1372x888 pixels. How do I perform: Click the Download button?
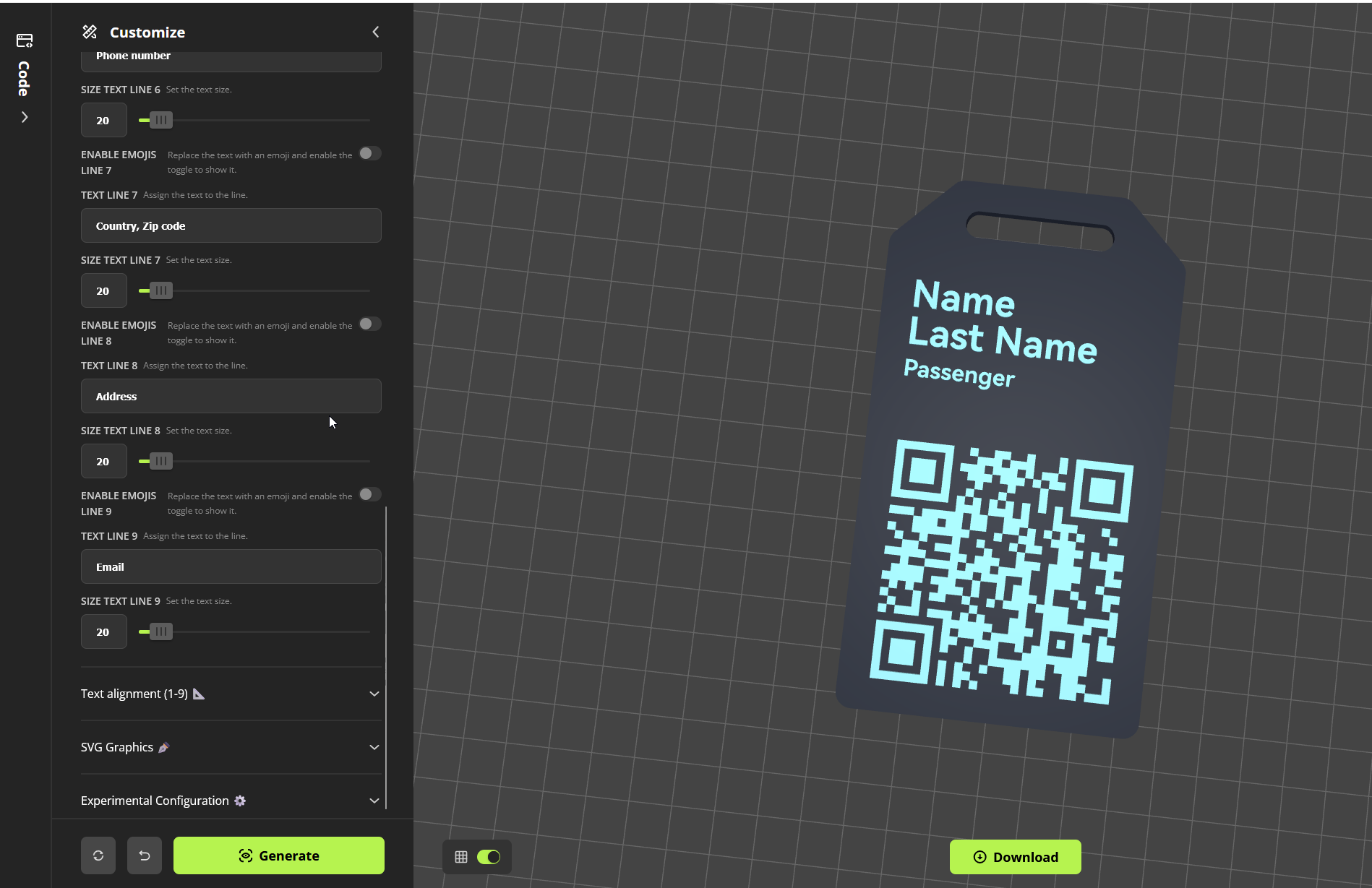pyautogui.click(x=1015, y=857)
